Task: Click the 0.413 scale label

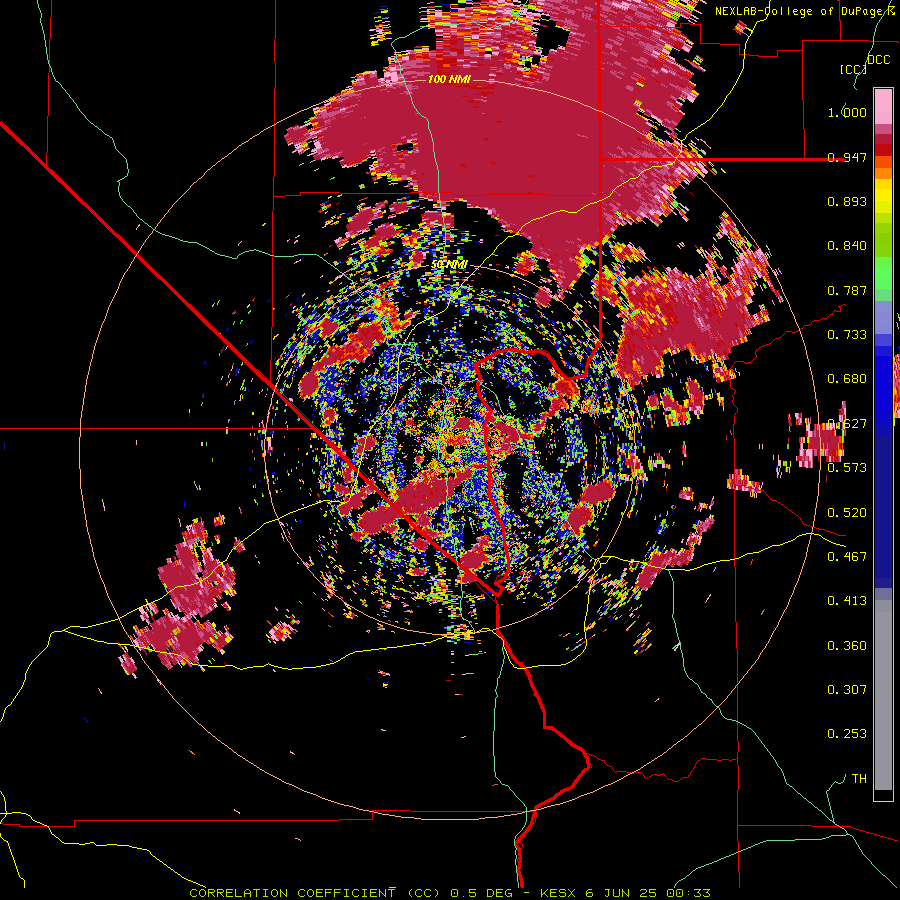Action: pyautogui.click(x=847, y=601)
